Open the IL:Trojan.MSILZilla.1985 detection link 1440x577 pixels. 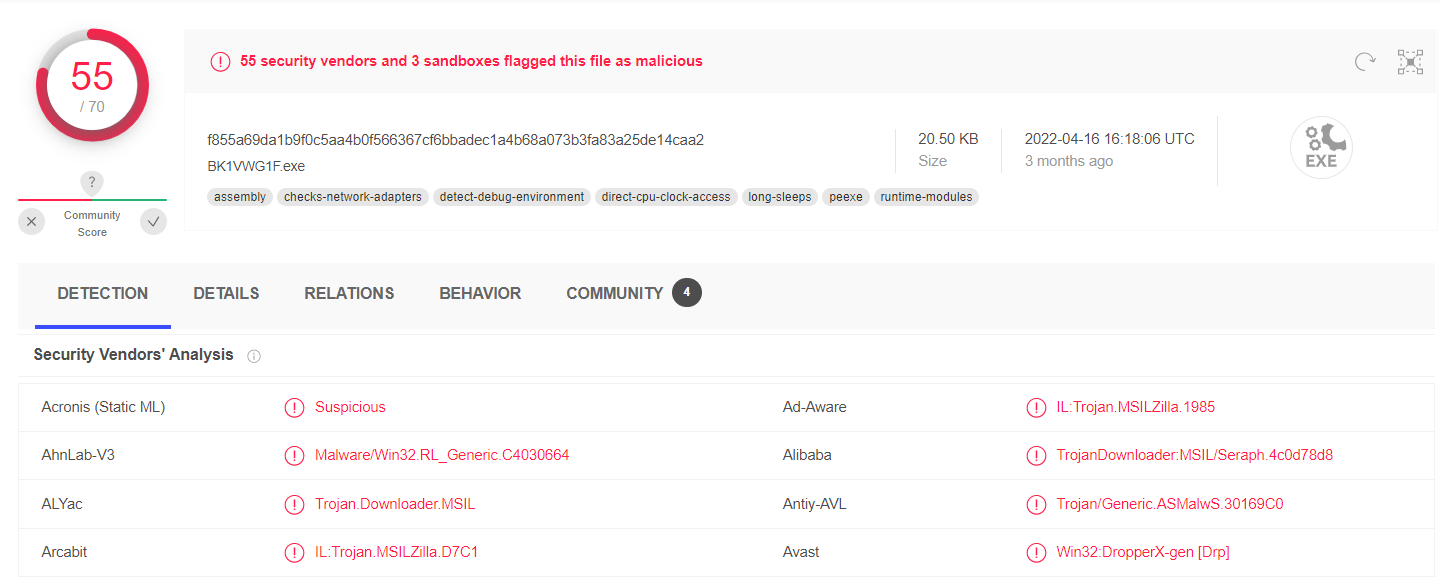coord(1135,407)
